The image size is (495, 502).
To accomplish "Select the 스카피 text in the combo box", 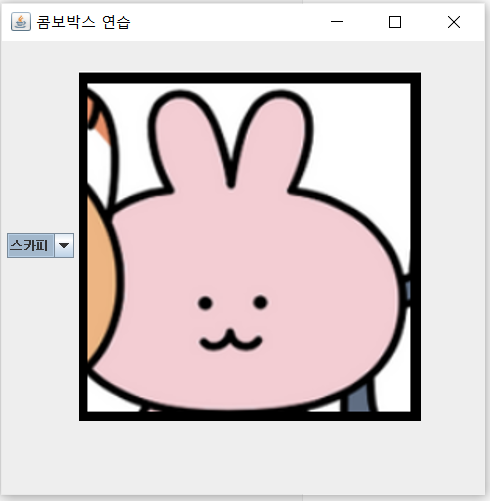I will pos(29,245).
